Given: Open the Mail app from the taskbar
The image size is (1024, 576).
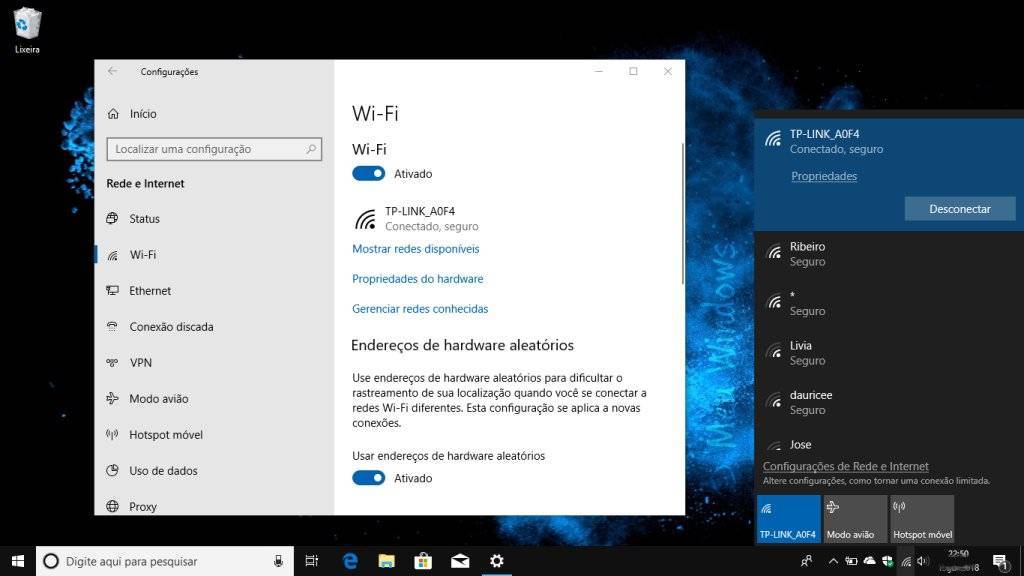Looking at the screenshot, I should pyautogui.click(x=460, y=561).
